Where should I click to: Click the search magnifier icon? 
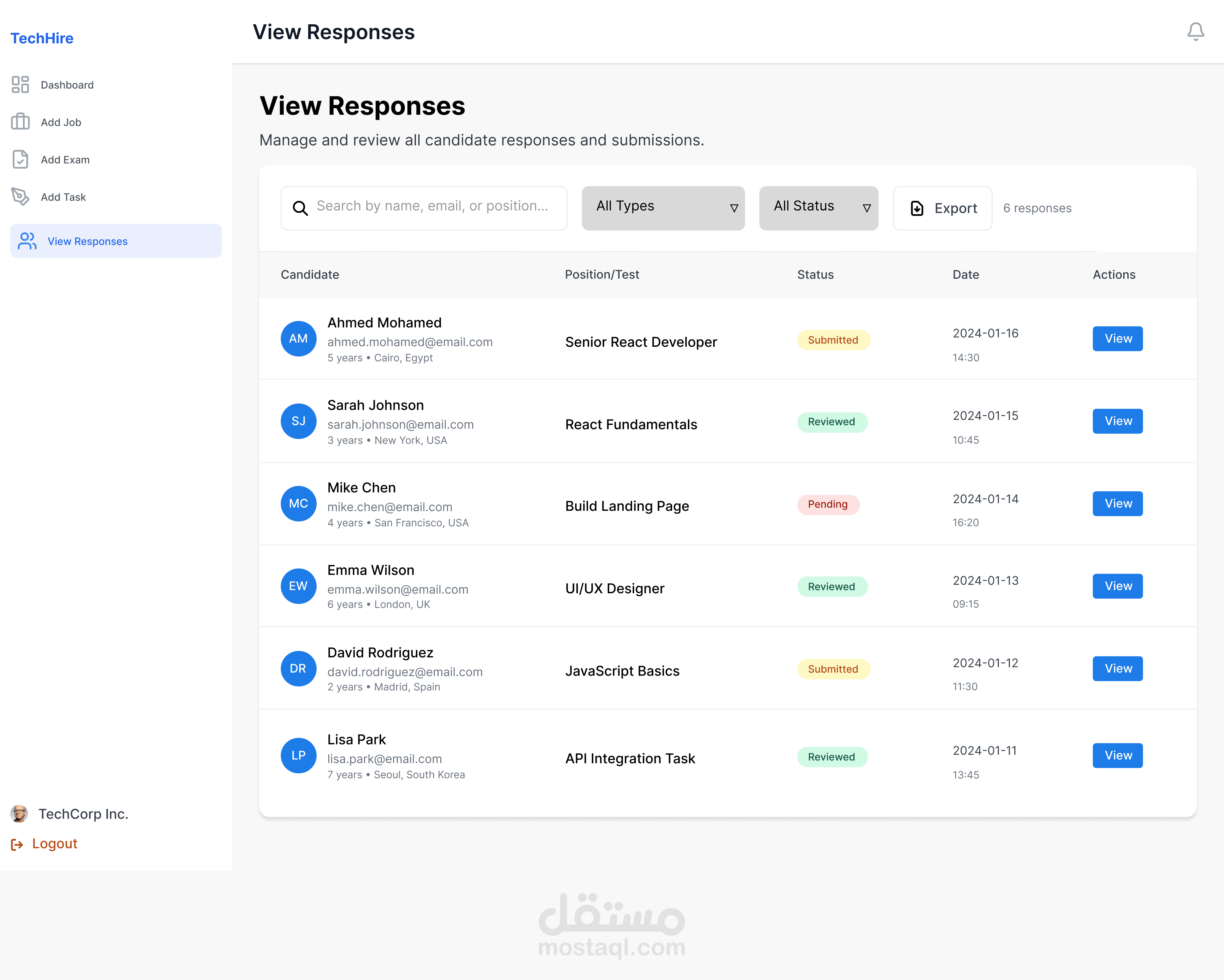[300, 208]
